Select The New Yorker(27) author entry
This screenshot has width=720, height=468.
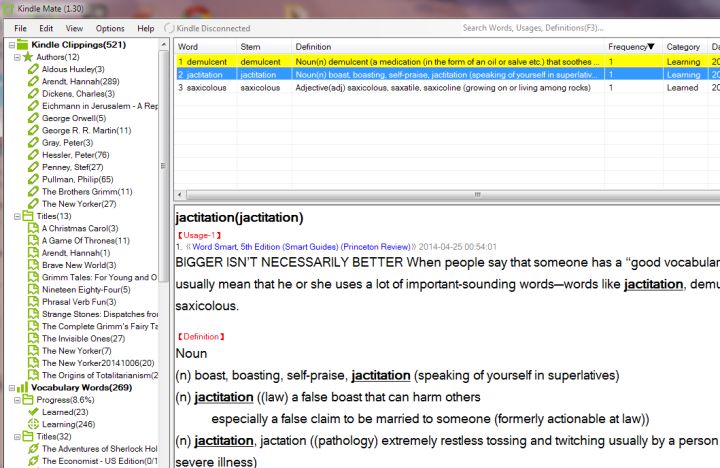79,204
